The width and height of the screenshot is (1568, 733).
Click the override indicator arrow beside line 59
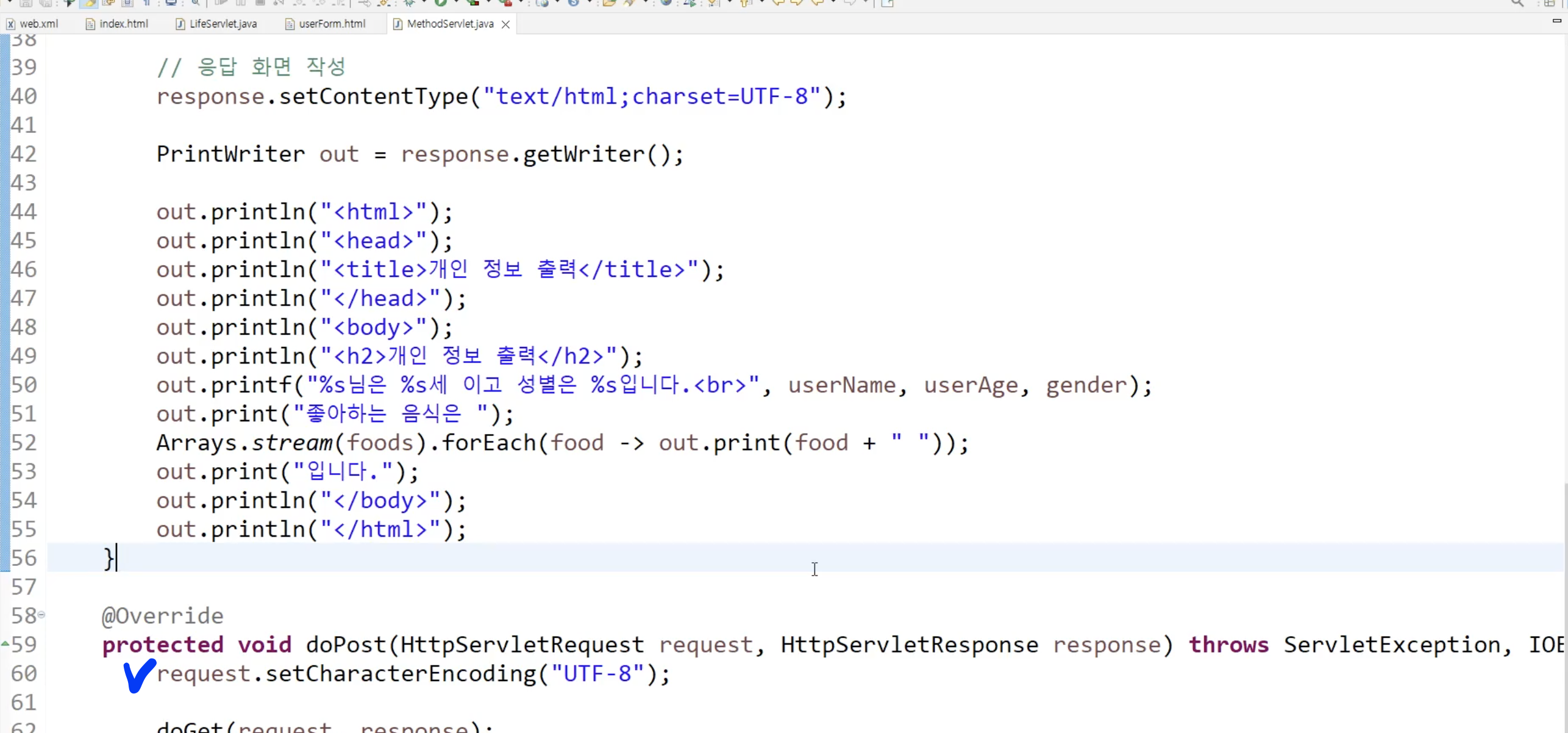pyautogui.click(x=5, y=643)
